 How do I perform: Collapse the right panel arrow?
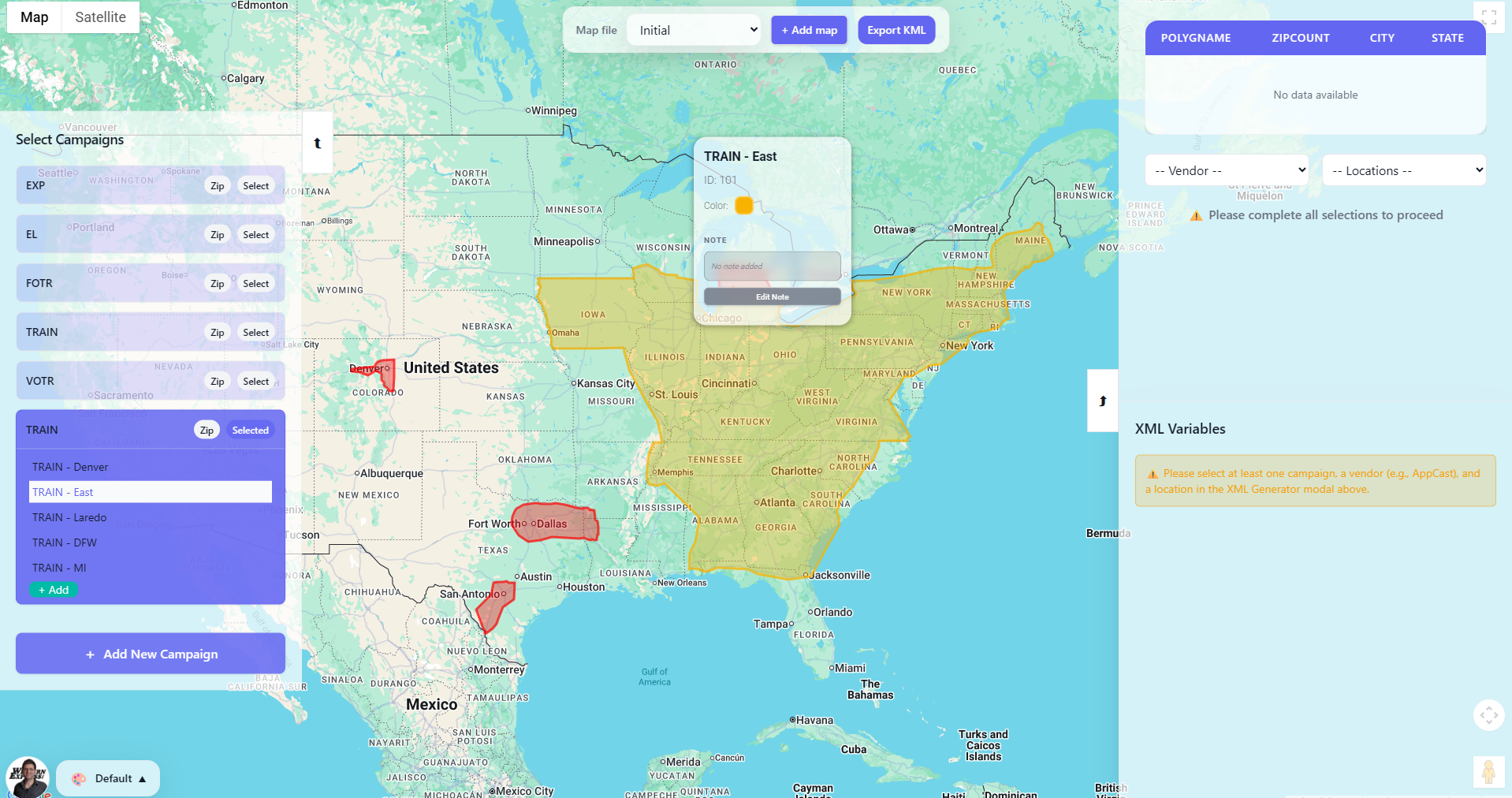click(1102, 401)
